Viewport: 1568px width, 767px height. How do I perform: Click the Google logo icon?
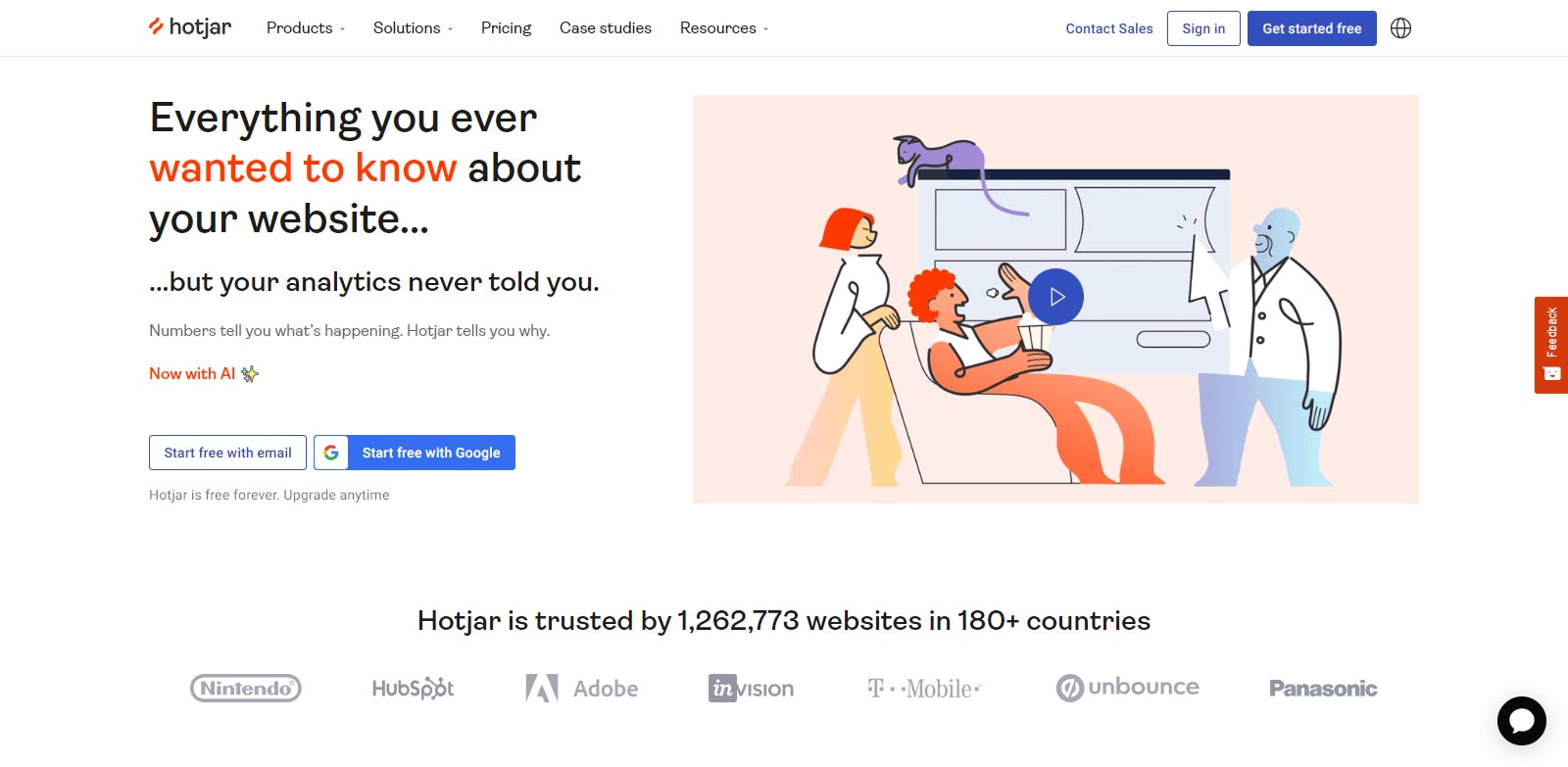tap(331, 453)
